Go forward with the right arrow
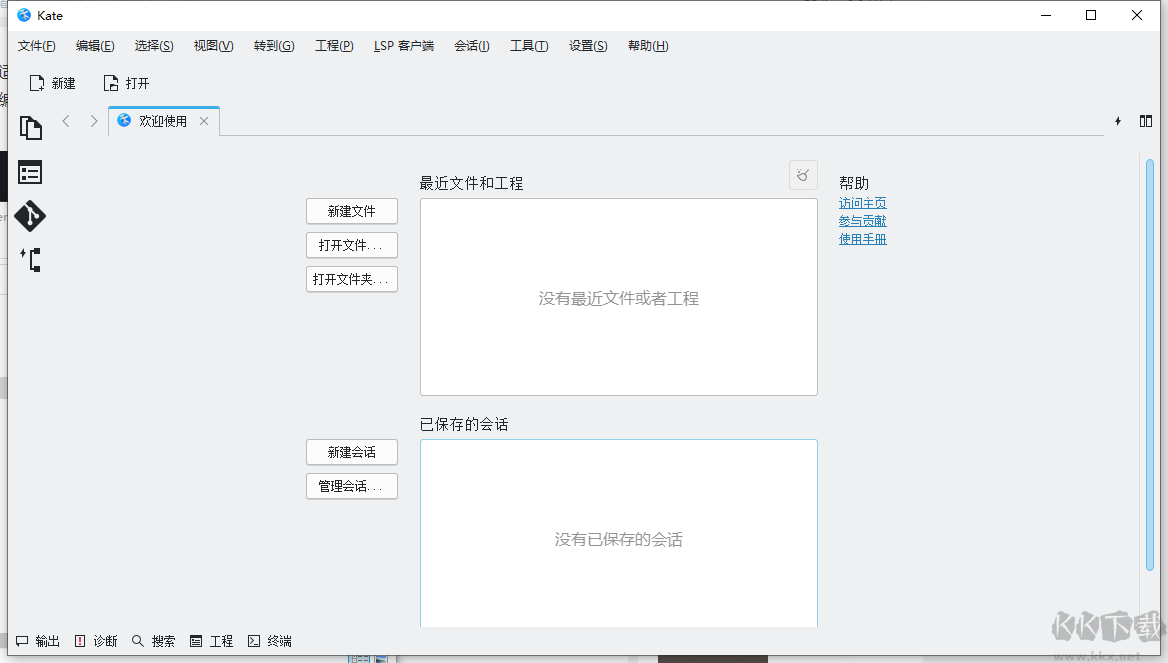Screen dimensions: 1168x663 (94, 121)
